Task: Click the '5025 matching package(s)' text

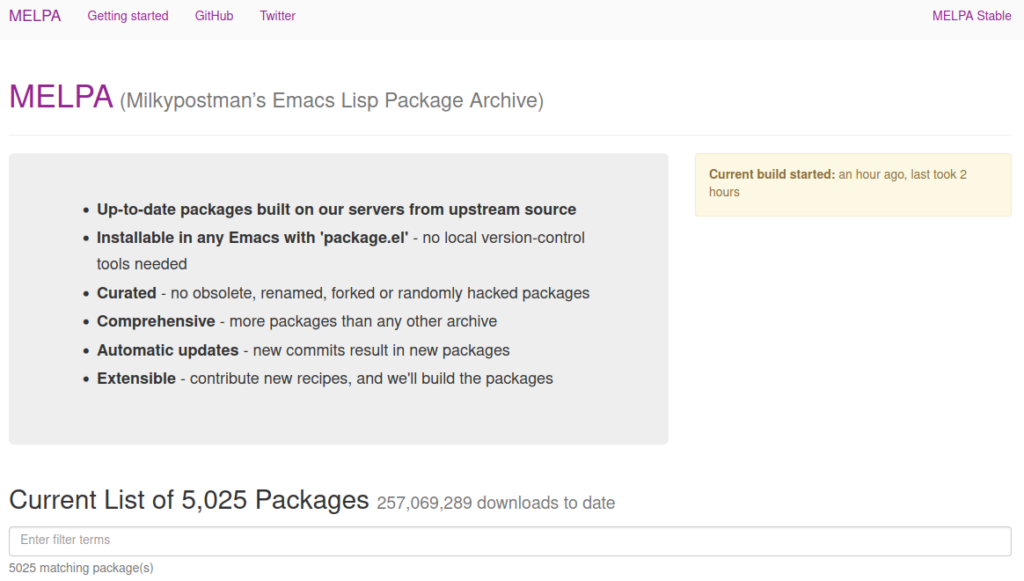Action: 81,568
